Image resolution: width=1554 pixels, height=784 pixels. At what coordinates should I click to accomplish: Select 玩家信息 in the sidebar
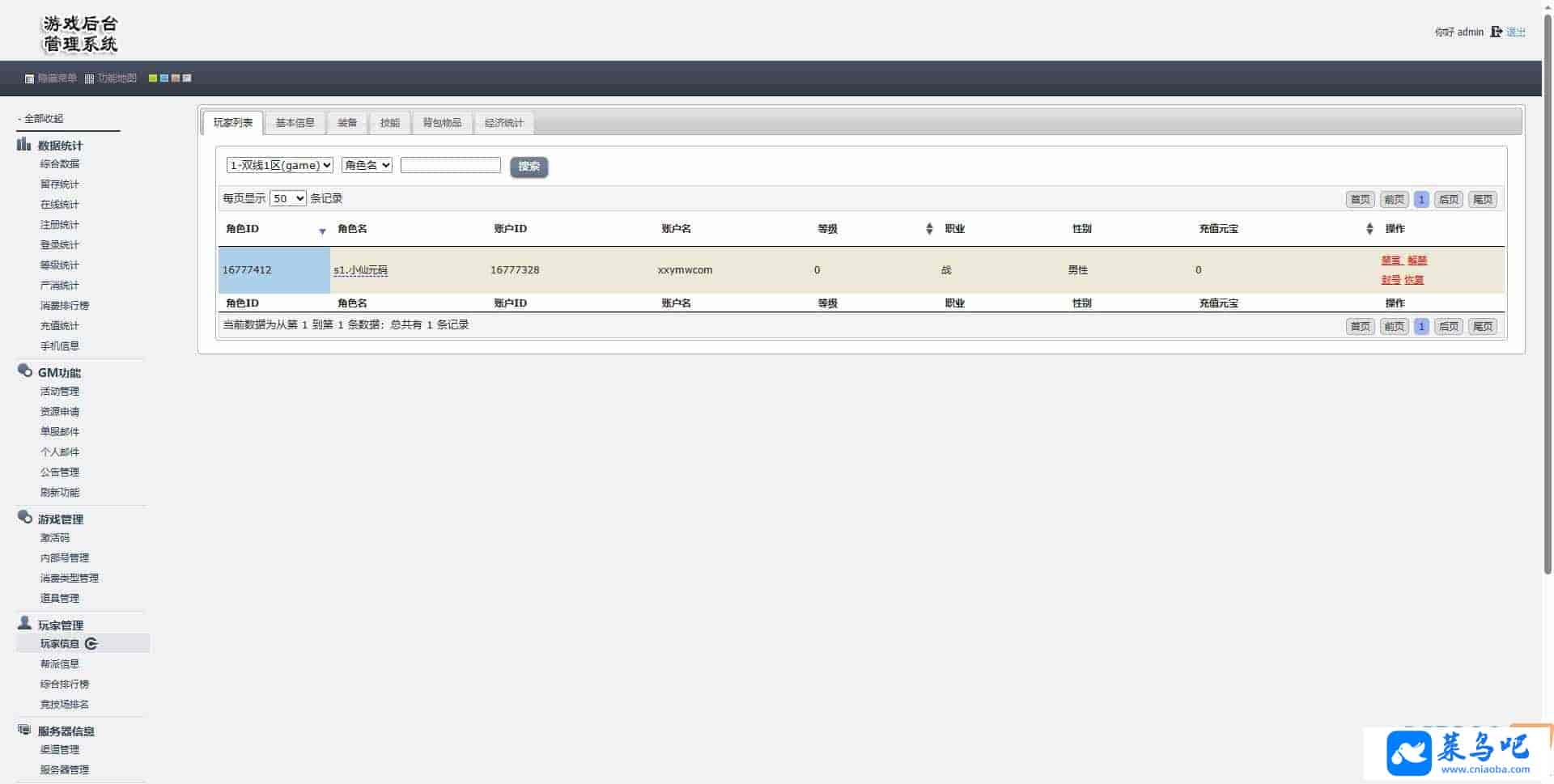click(x=60, y=644)
